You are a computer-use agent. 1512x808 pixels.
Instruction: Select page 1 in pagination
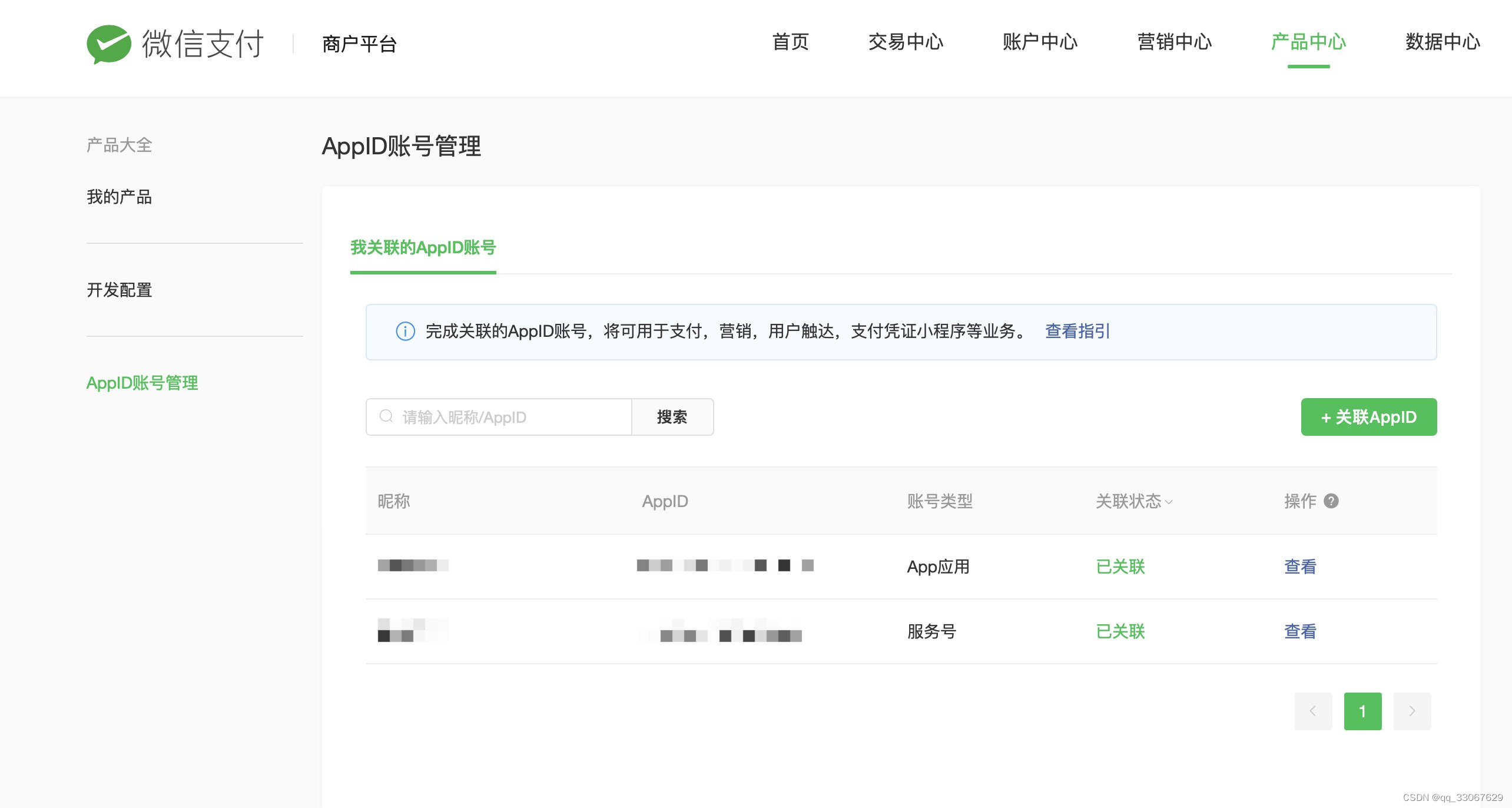tap(1362, 711)
